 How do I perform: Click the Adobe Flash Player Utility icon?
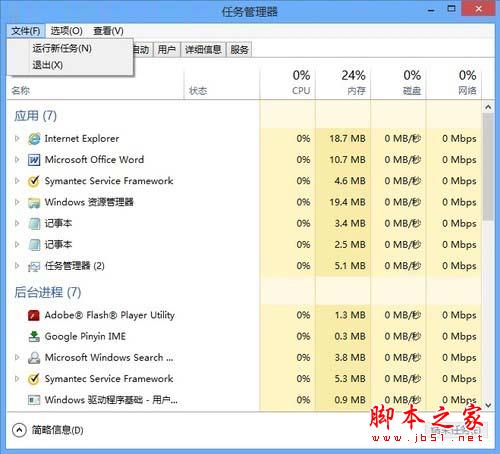point(34,315)
